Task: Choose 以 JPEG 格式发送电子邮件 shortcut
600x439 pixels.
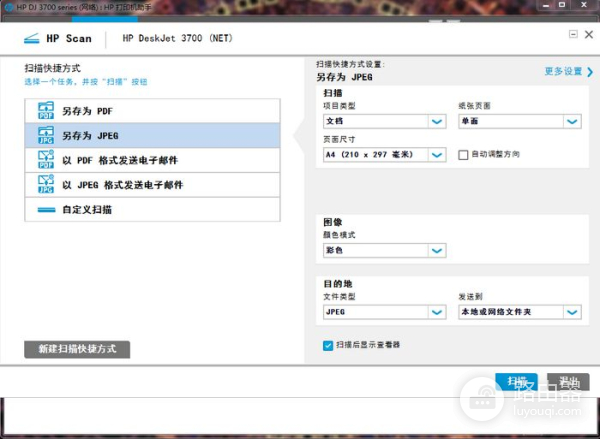Action: (152, 185)
